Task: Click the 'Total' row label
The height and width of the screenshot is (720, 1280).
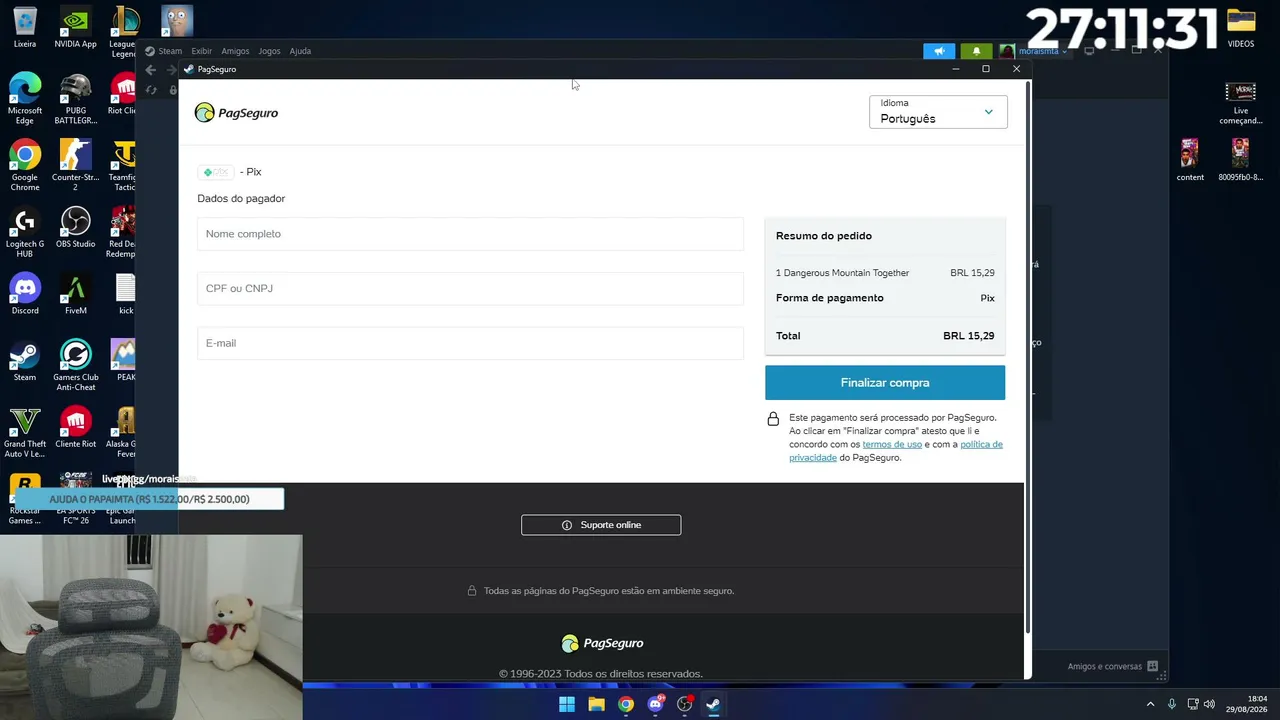Action: coord(788,336)
